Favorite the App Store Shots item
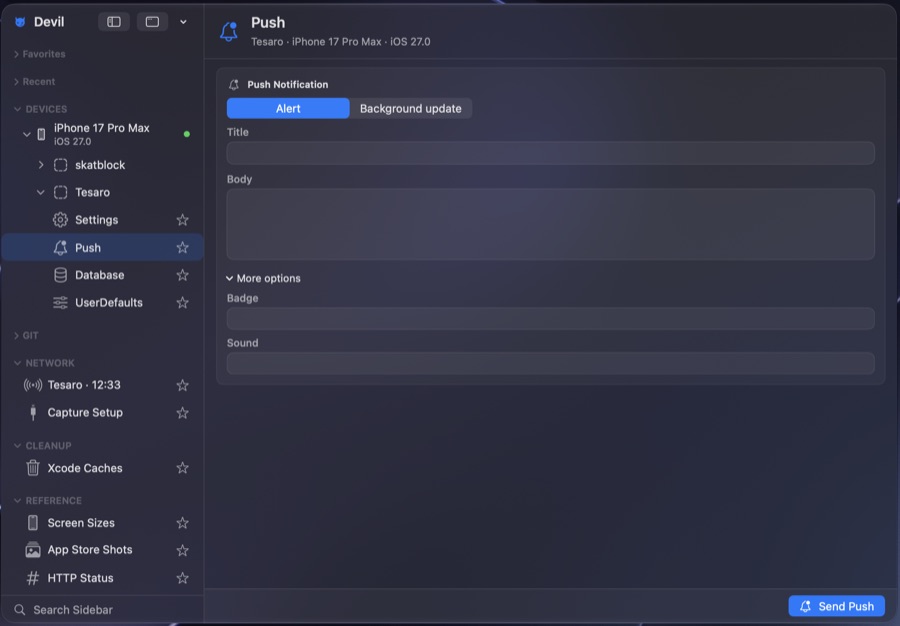900x626 pixels. [x=183, y=550]
